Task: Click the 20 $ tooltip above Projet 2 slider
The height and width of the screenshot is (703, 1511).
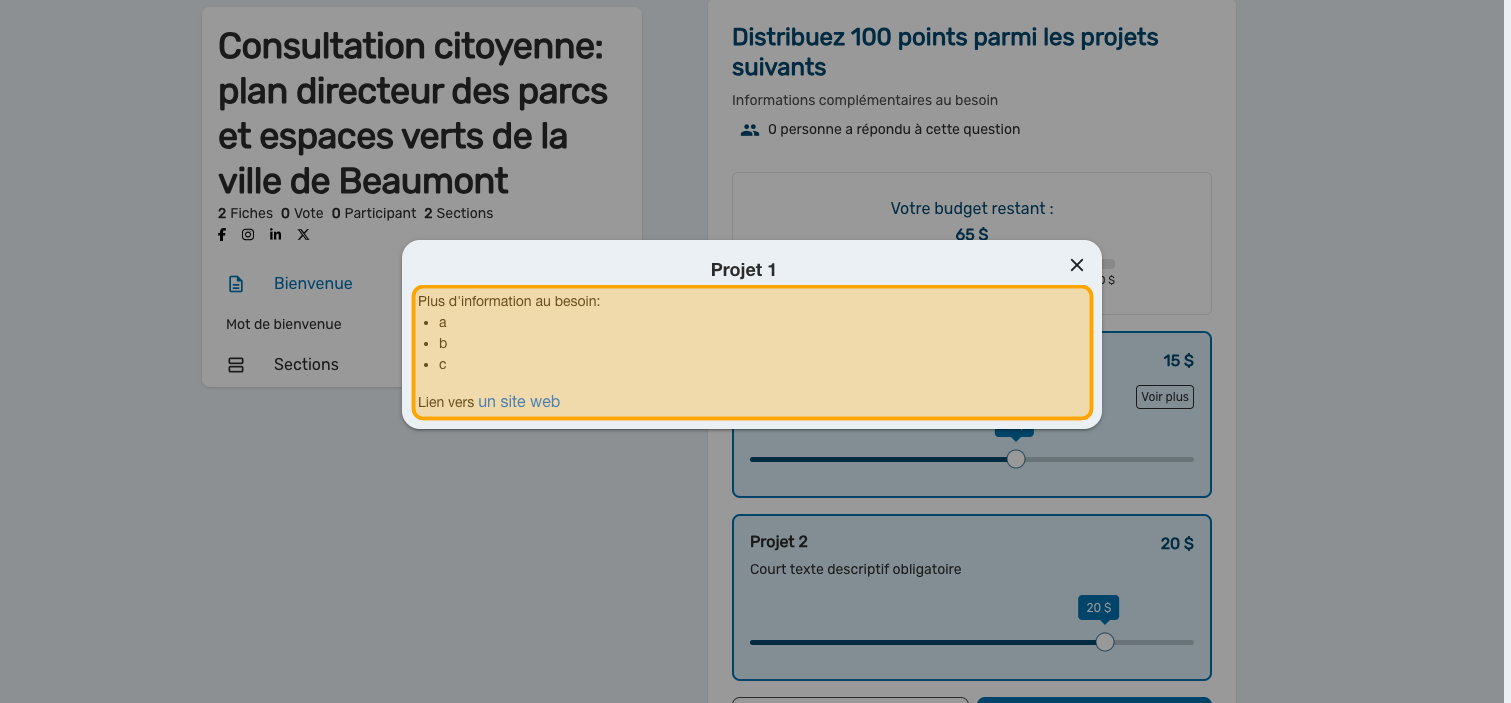Action: 1098,607
